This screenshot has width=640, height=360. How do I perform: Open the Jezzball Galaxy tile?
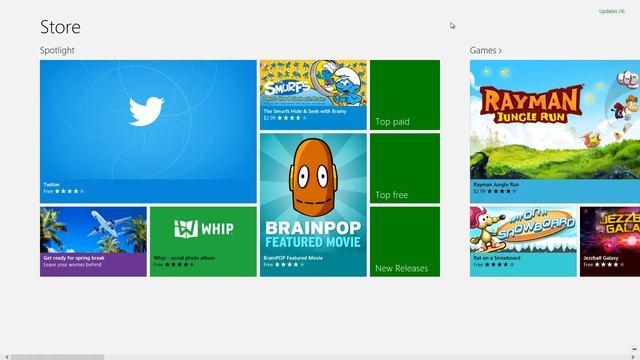coord(610,242)
